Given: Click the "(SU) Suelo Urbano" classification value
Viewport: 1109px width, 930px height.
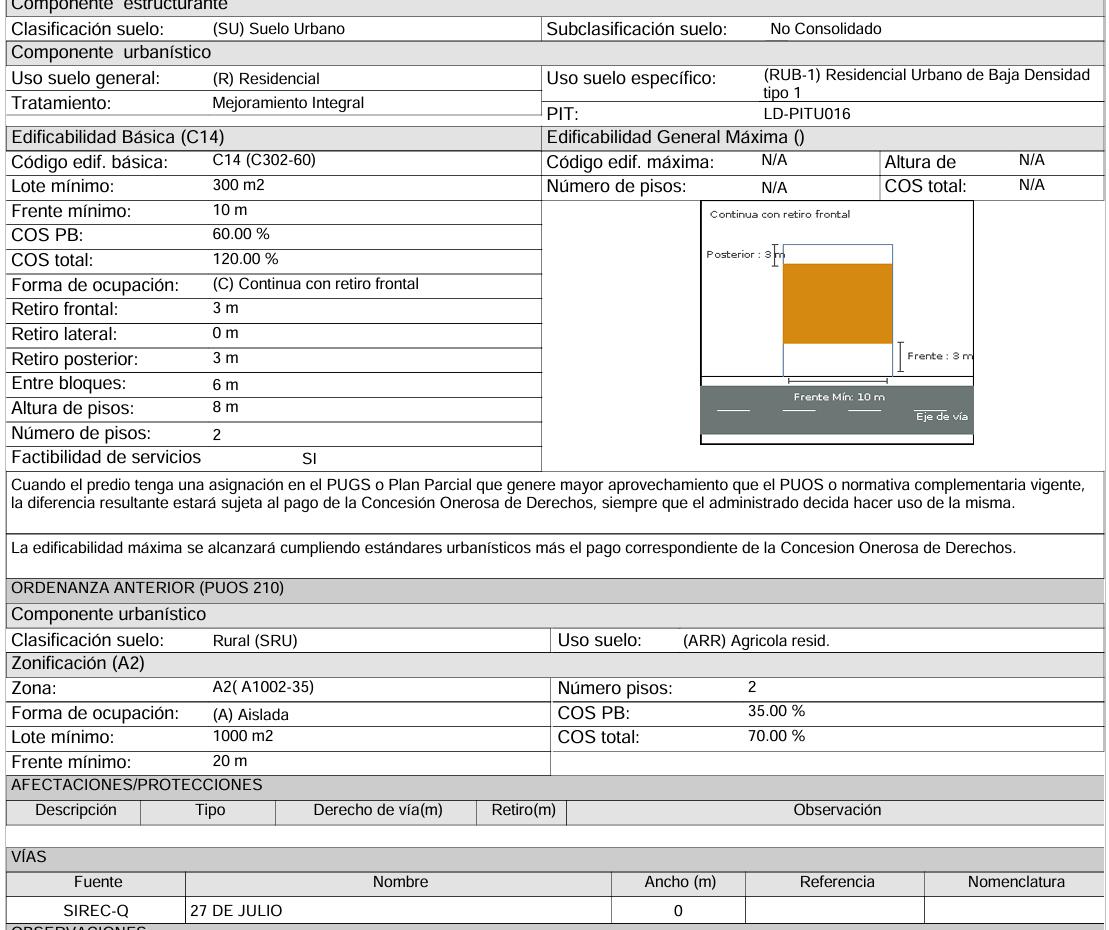Looking at the screenshot, I should [279, 29].
